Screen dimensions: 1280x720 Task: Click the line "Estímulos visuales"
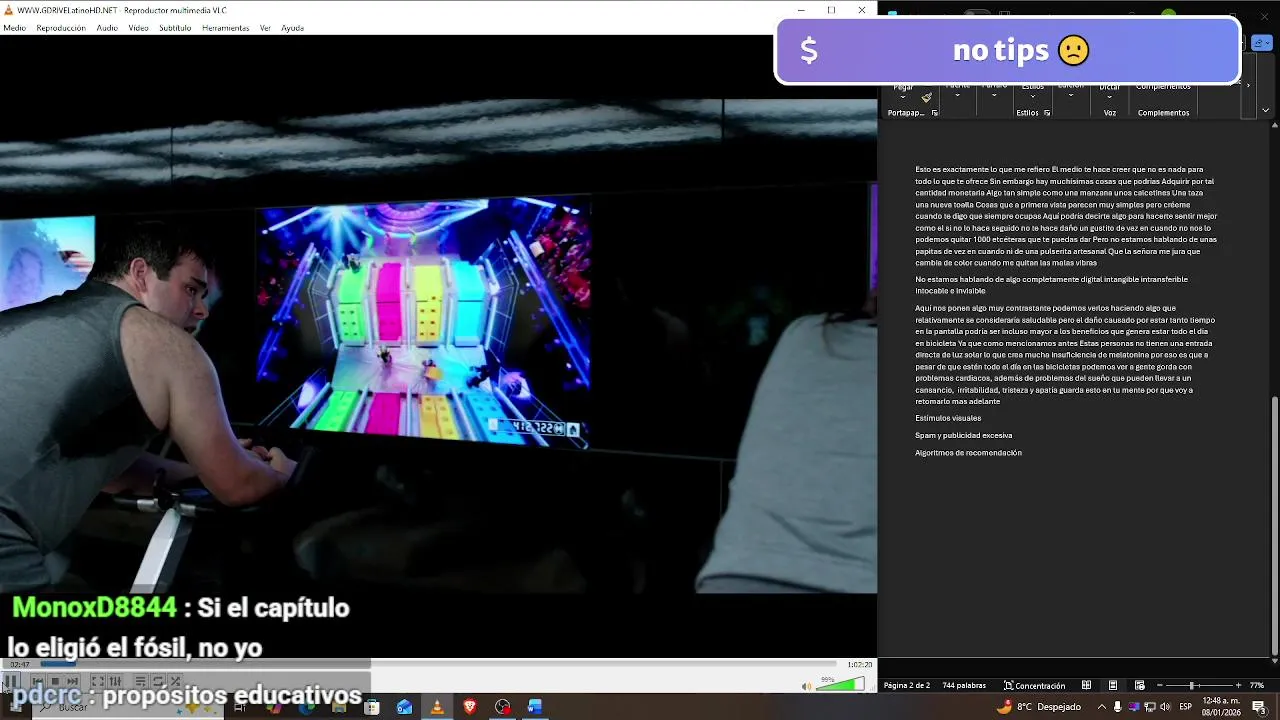pos(948,418)
